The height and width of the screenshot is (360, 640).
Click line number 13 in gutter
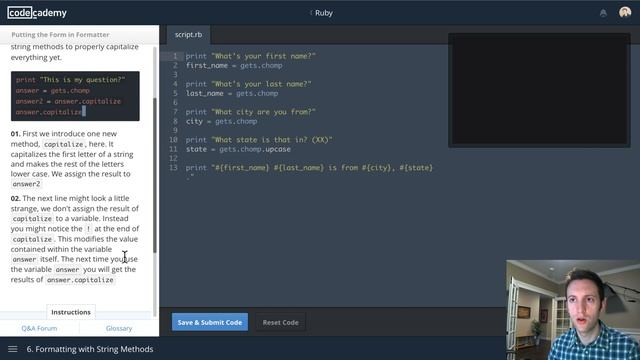click(x=173, y=168)
